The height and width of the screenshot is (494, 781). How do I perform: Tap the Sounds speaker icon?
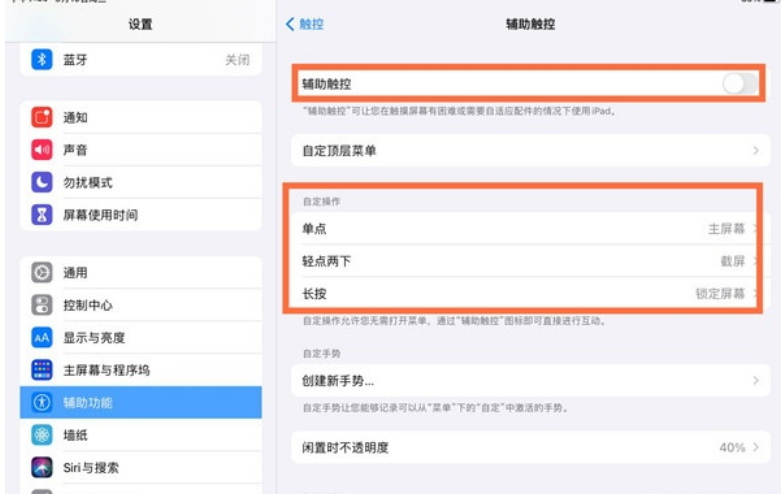pyautogui.click(x=42, y=150)
